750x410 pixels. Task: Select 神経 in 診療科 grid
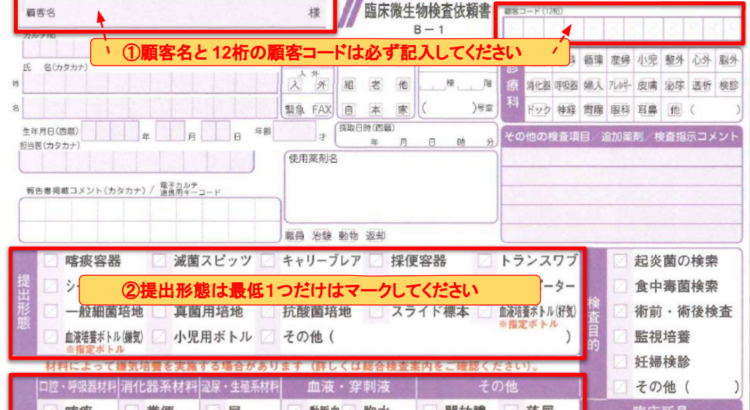566,110
